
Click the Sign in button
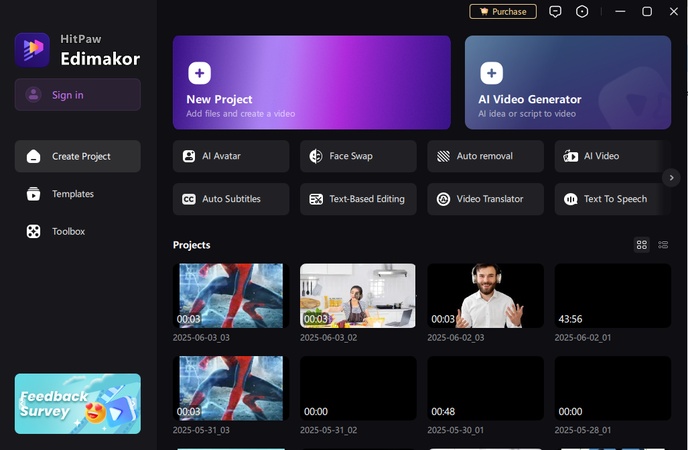point(77,95)
